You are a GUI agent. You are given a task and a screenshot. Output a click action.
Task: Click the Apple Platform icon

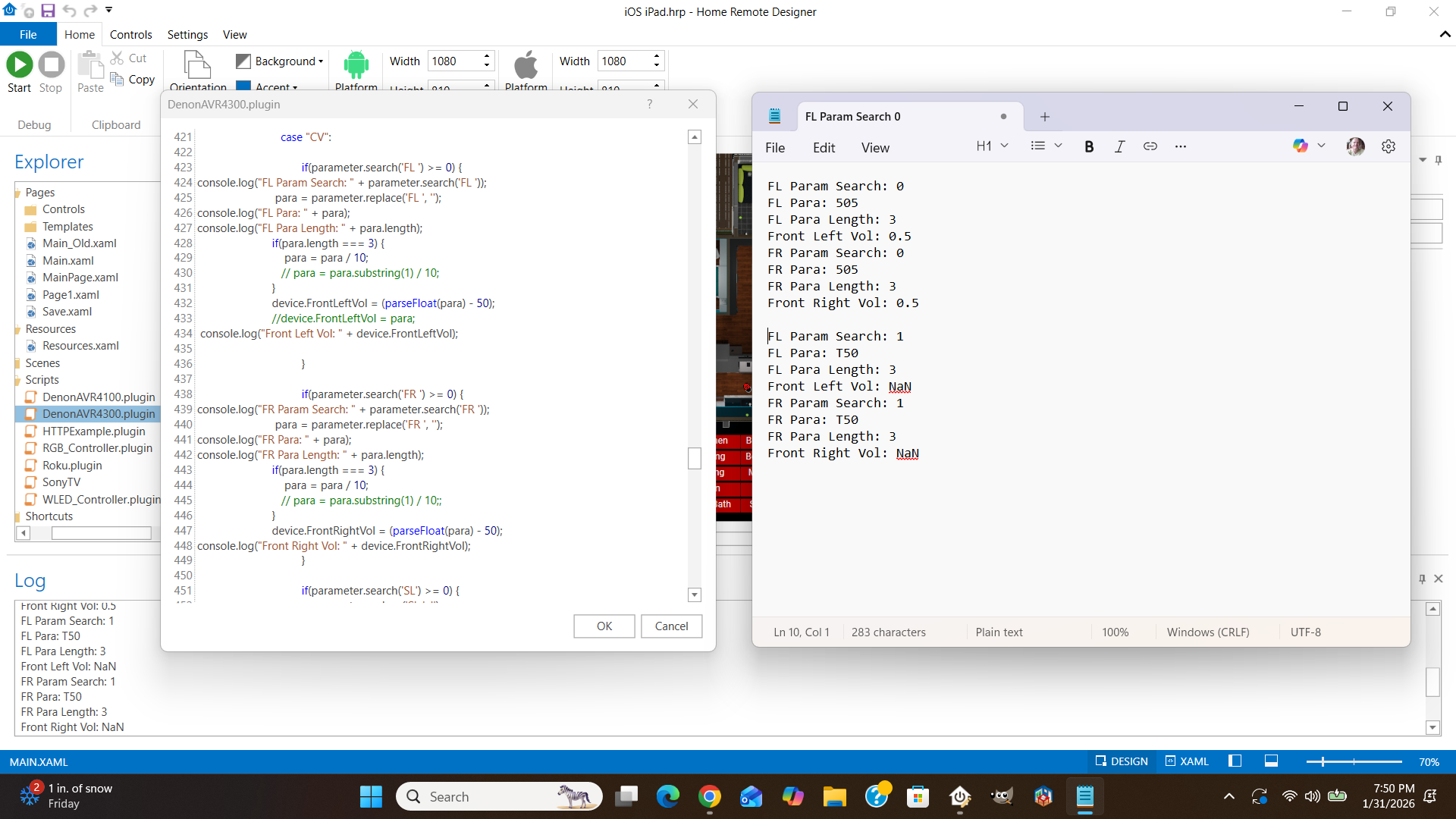526,65
